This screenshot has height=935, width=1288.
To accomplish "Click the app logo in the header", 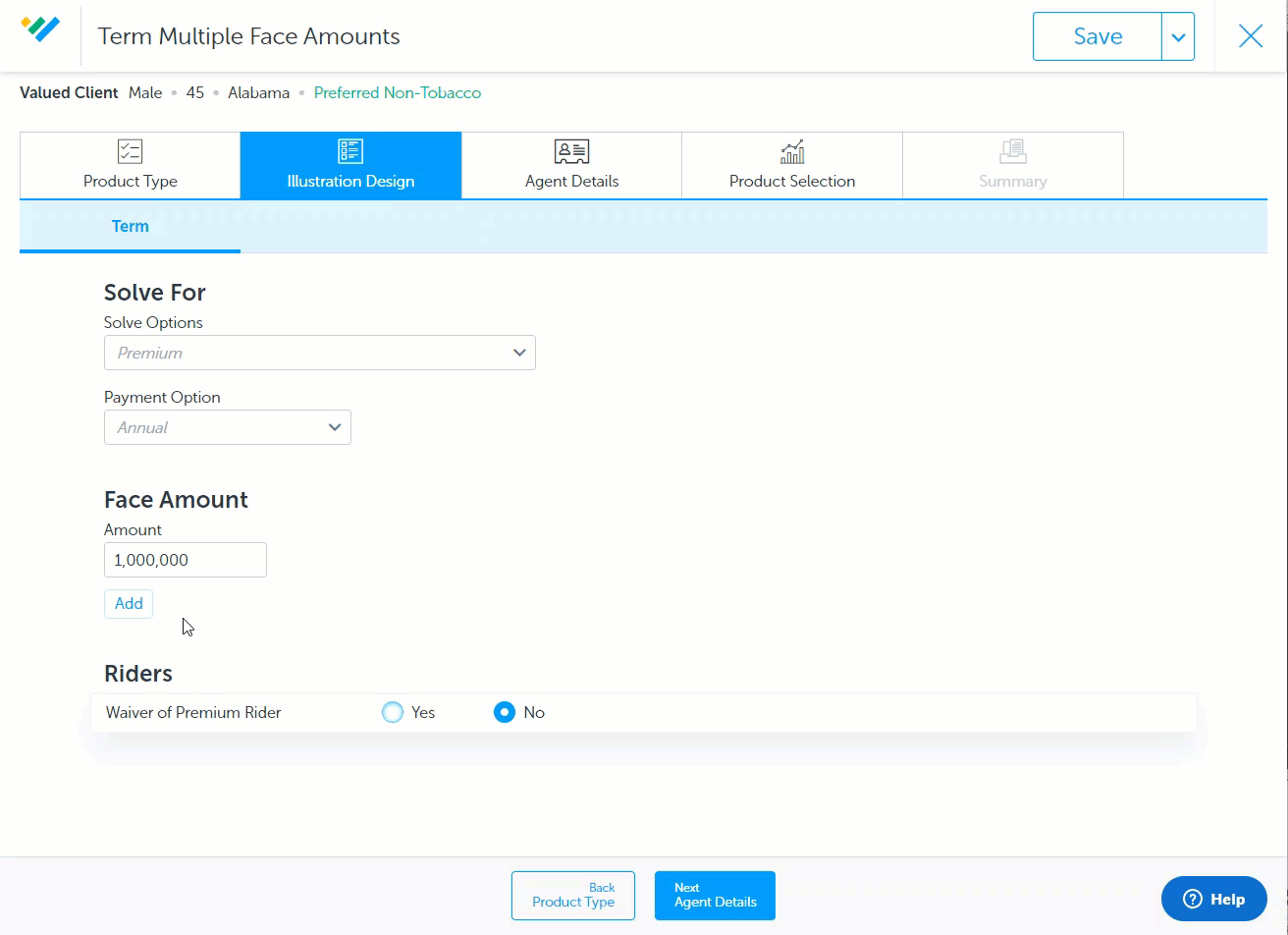I will [x=40, y=29].
